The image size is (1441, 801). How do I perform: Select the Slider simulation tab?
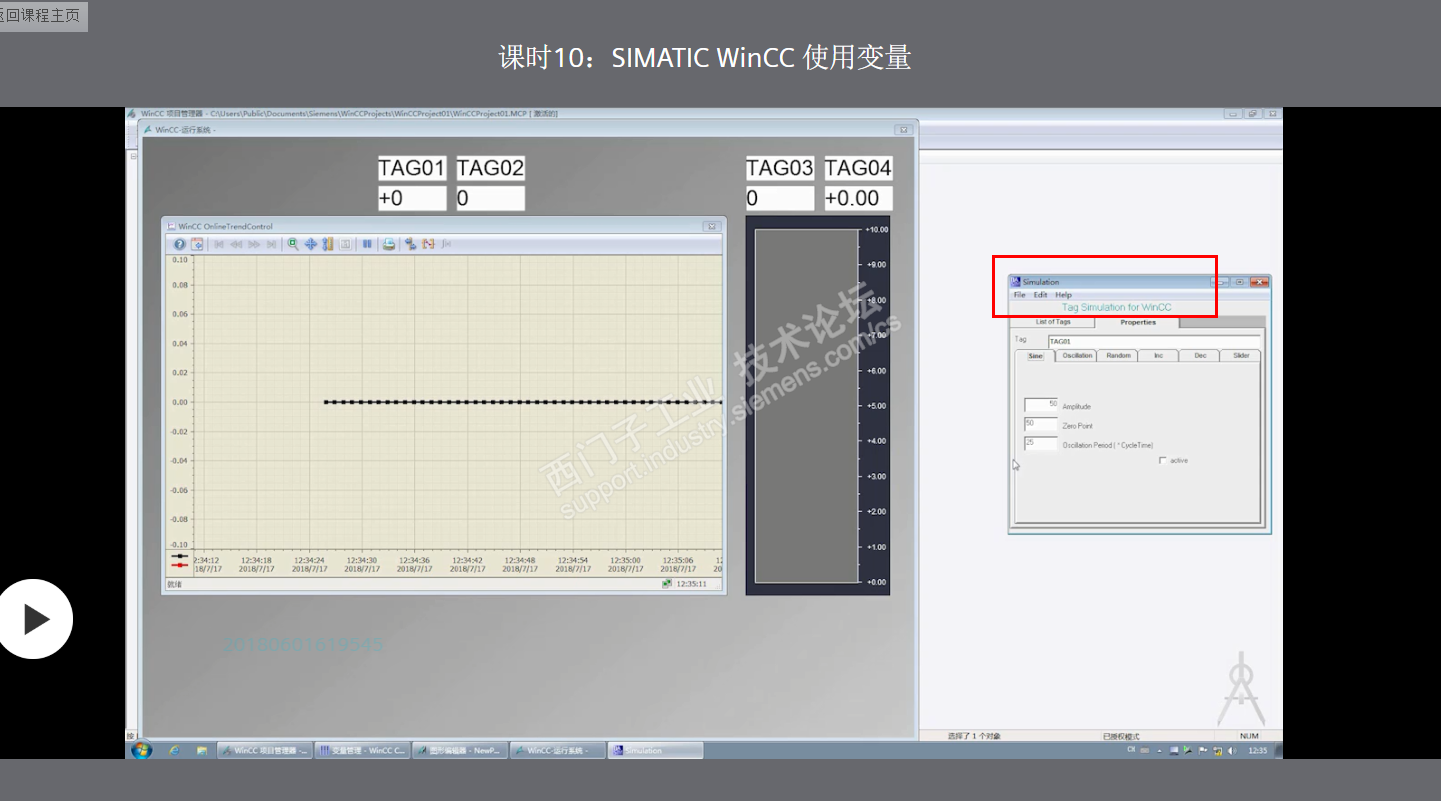coord(1241,356)
